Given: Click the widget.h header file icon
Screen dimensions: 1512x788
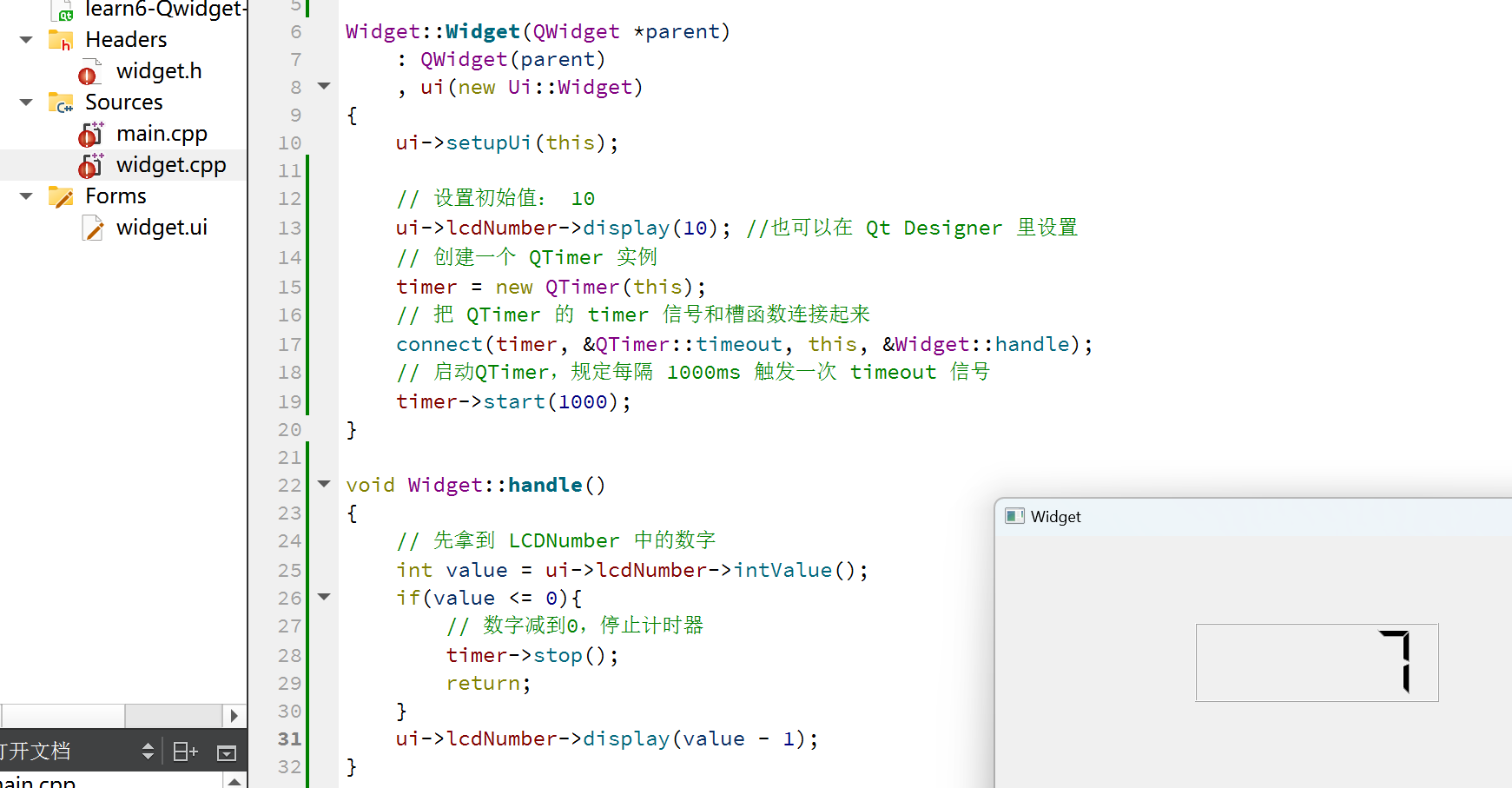Looking at the screenshot, I should (90, 72).
